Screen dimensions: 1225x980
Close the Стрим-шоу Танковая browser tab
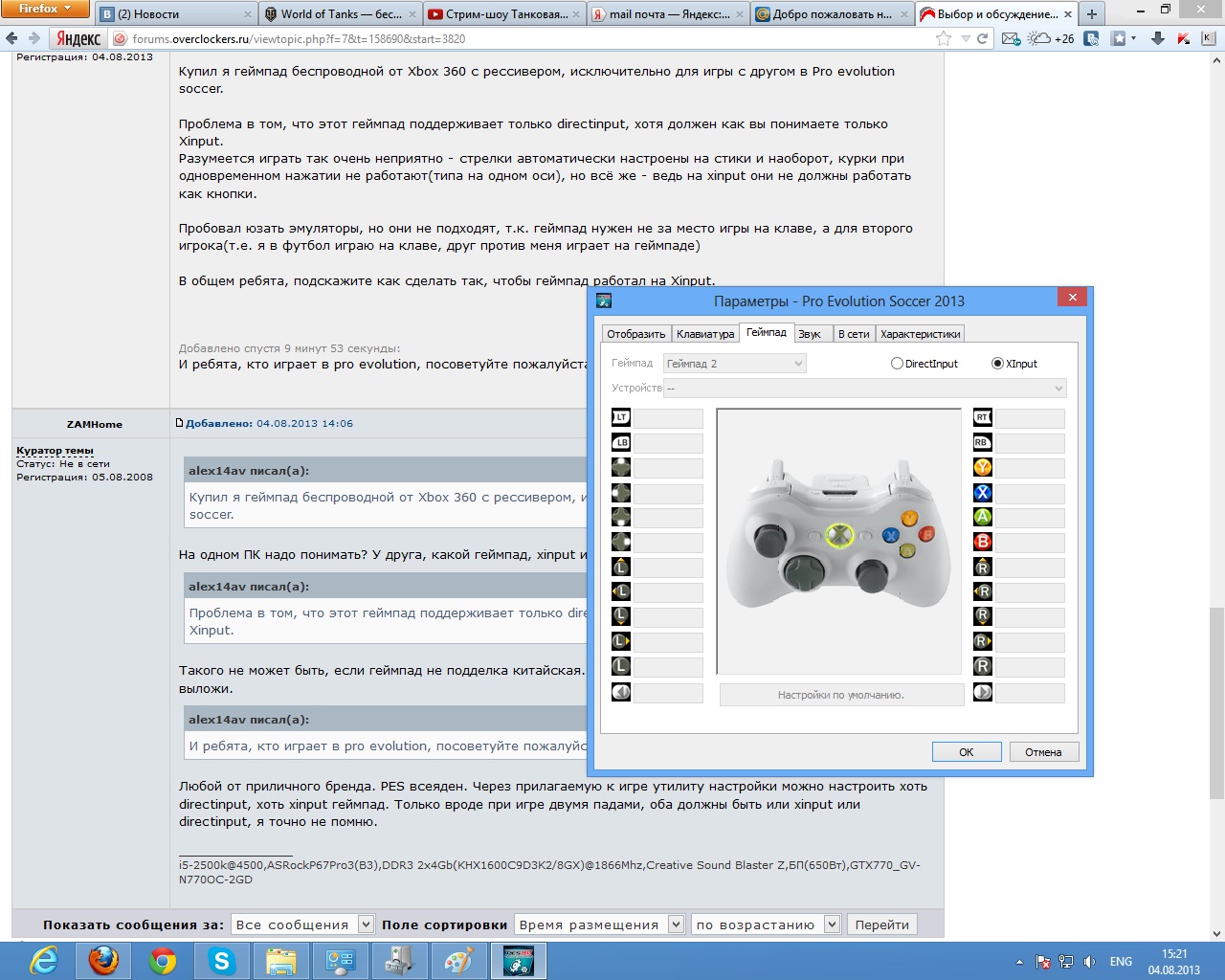click(577, 14)
